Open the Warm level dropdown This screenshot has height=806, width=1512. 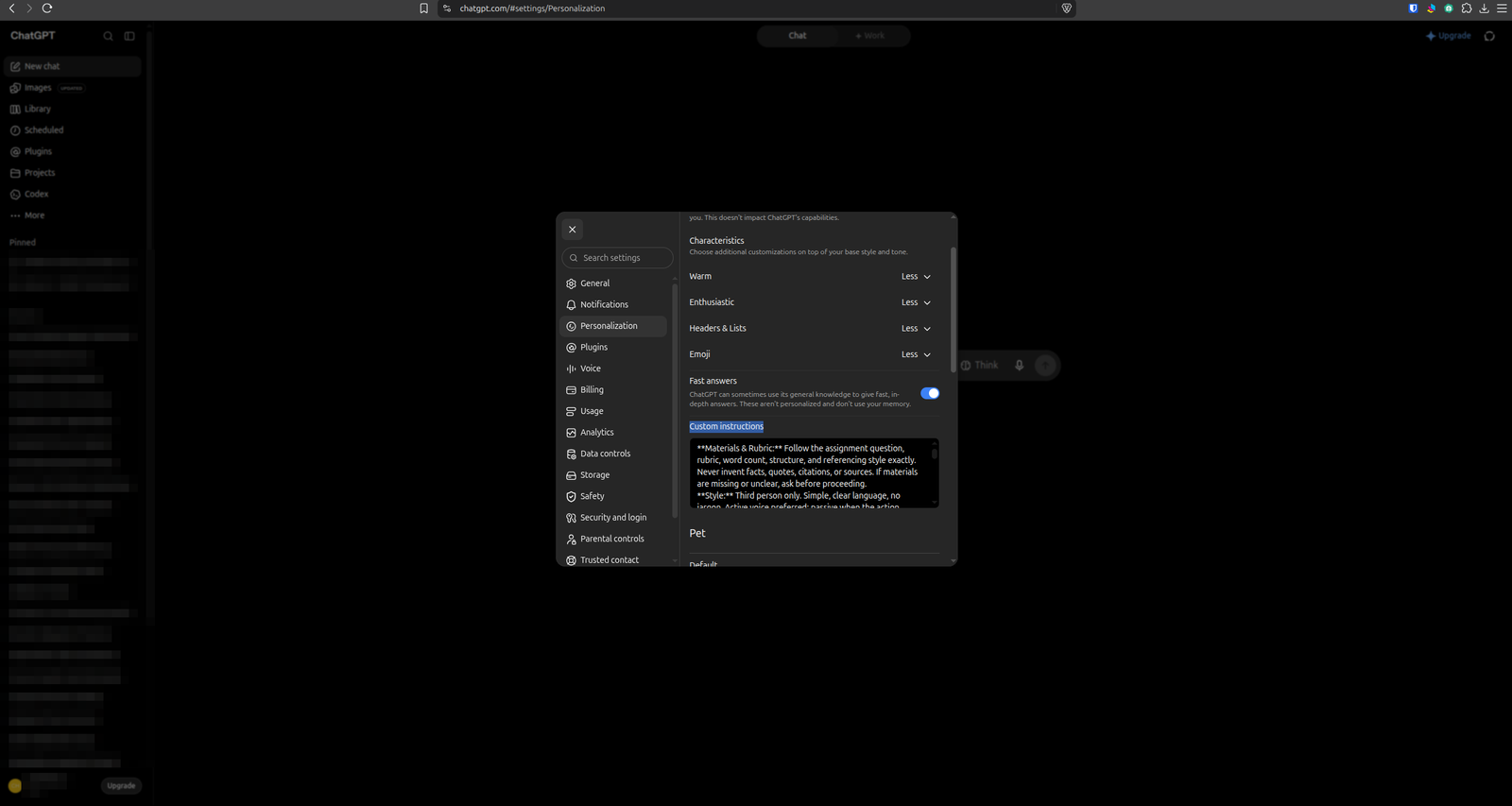click(x=916, y=277)
